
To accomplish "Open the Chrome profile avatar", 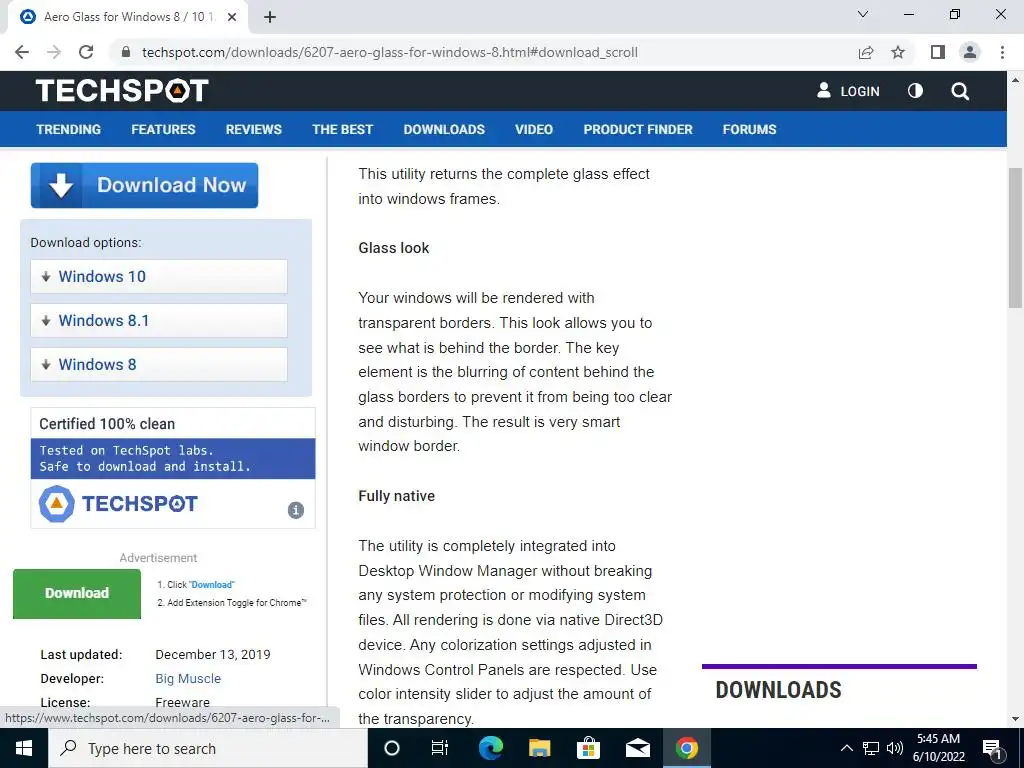I will pyautogui.click(x=970, y=52).
